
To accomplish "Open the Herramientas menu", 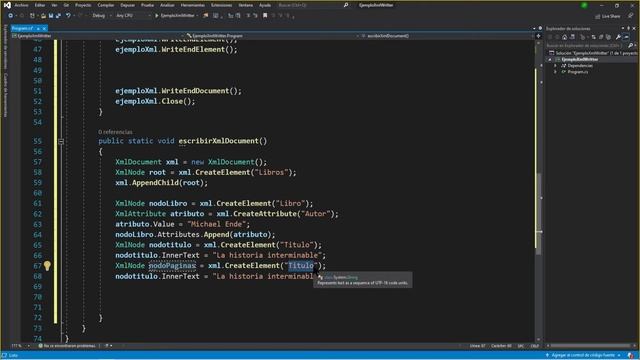I will (x=193, y=5).
